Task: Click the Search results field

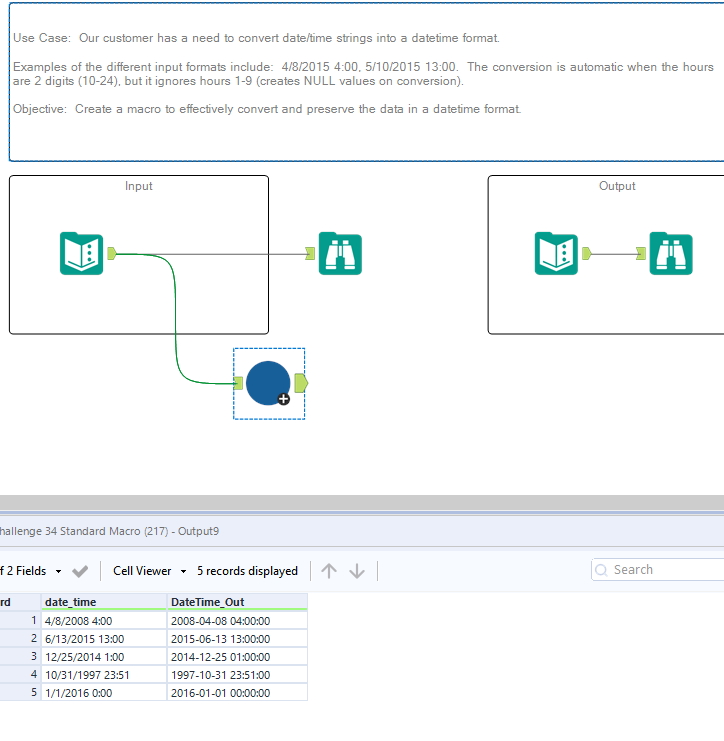Action: pyautogui.click(x=659, y=570)
